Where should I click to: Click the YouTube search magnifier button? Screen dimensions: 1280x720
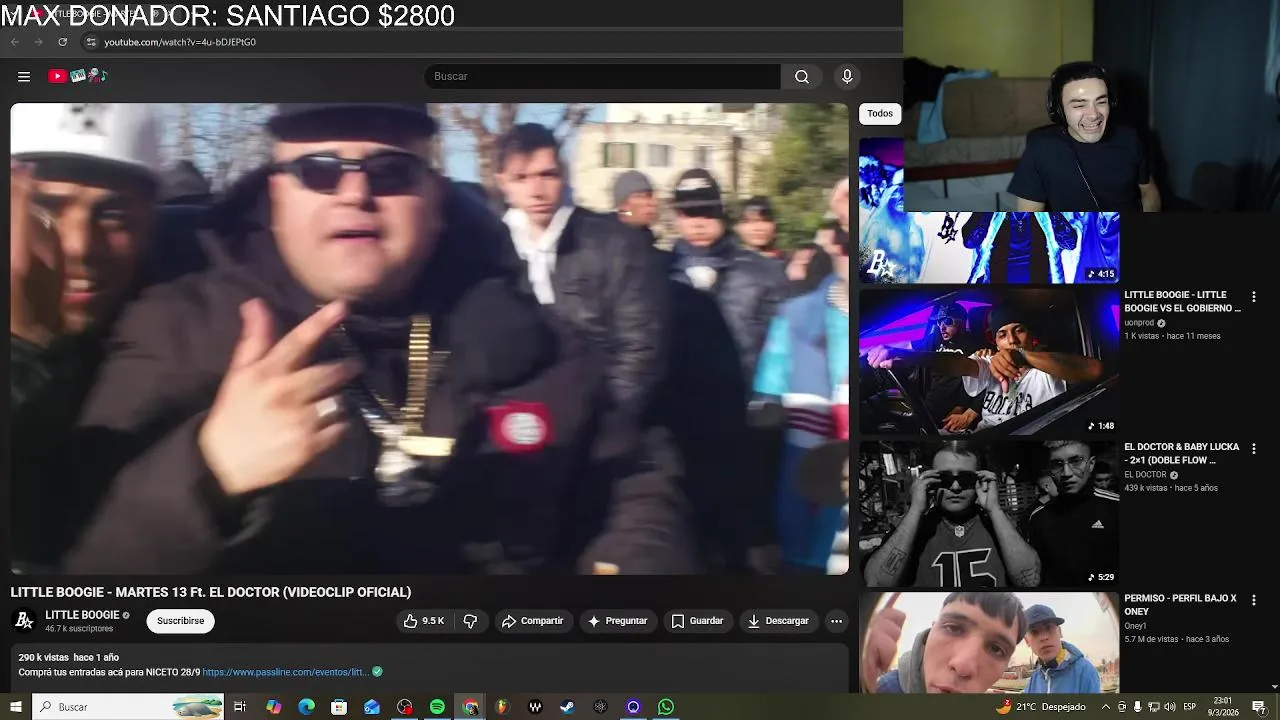[x=802, y=76]
